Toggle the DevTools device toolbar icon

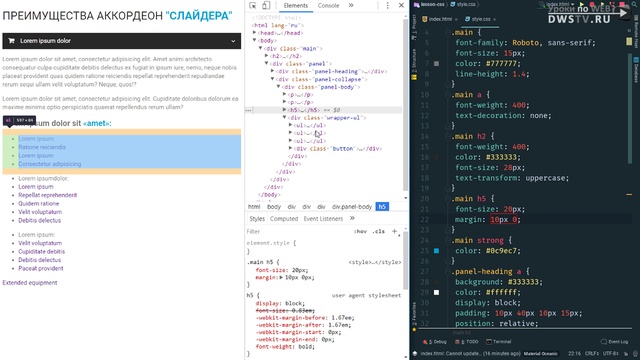tap(266, 5)
